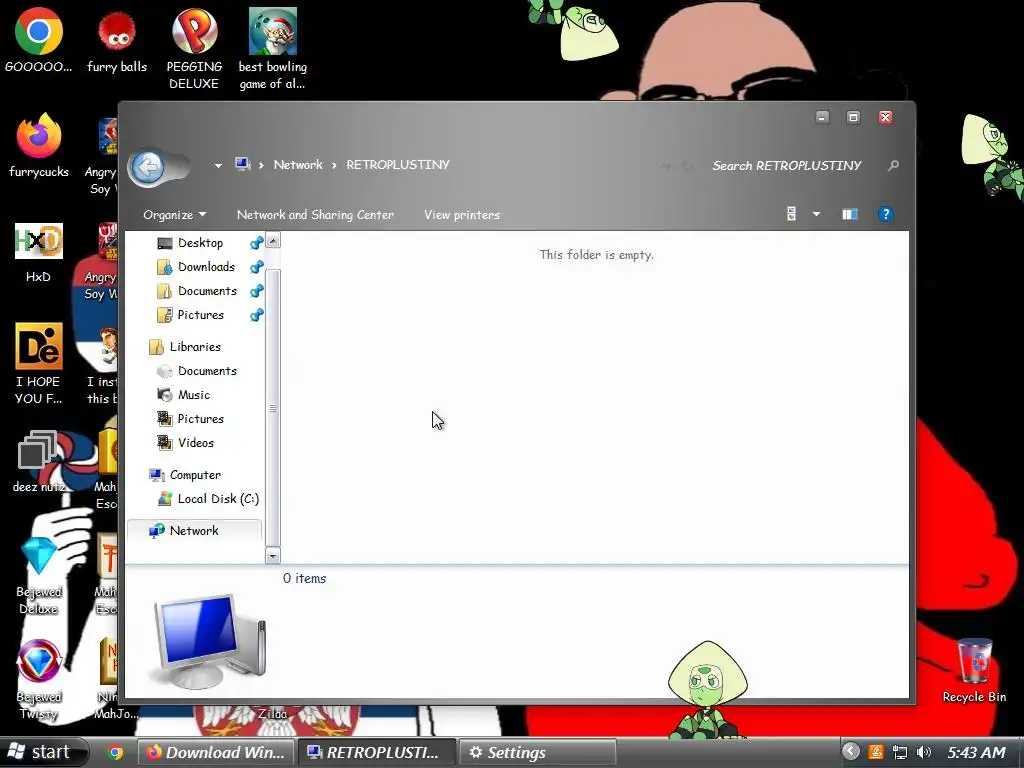The height and width of the screenshot is (768, 1024).
Task: Select Network in the navigation pane
Action: (x=194, y=531)
